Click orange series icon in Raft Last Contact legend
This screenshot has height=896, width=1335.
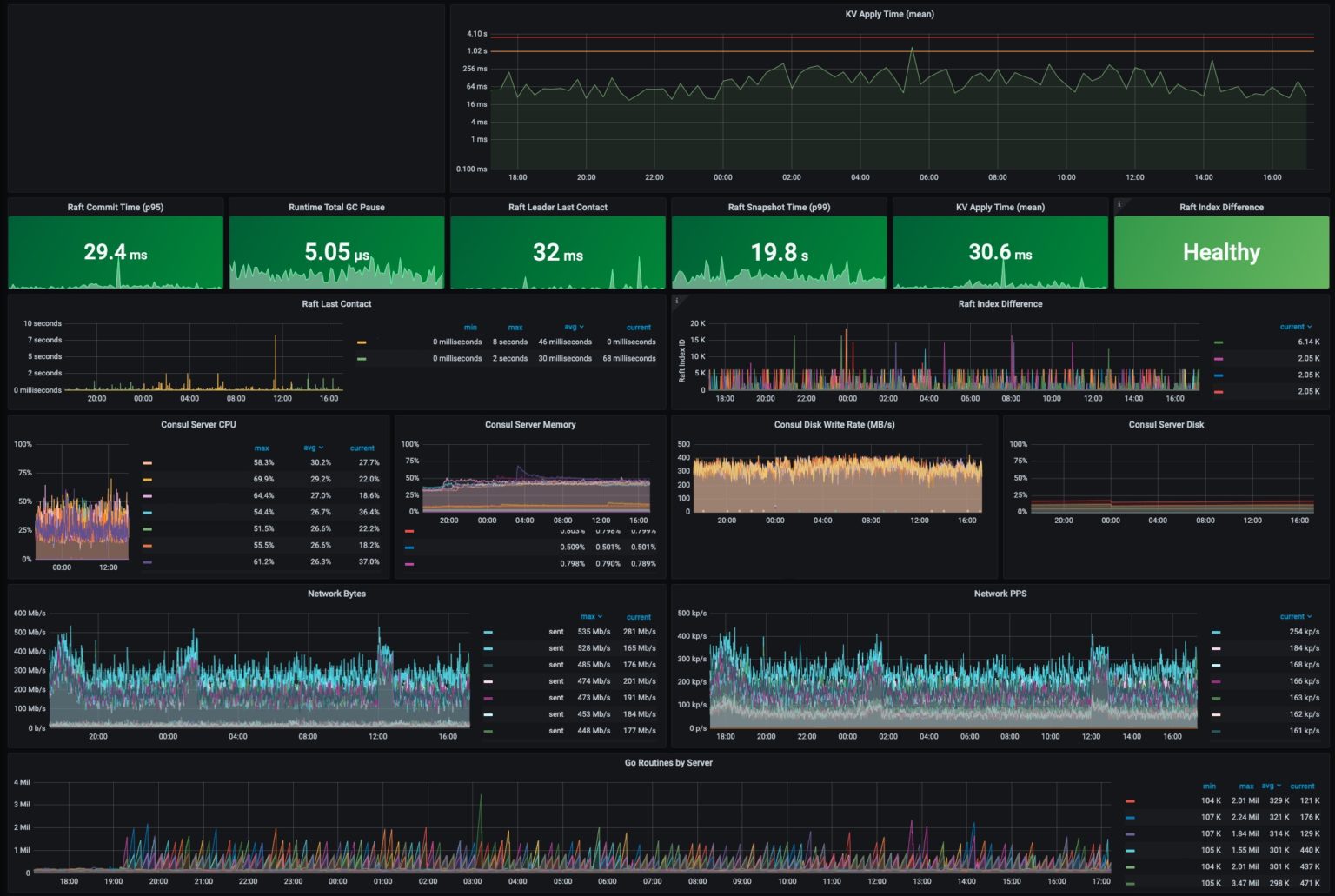(x=362, y=342)
